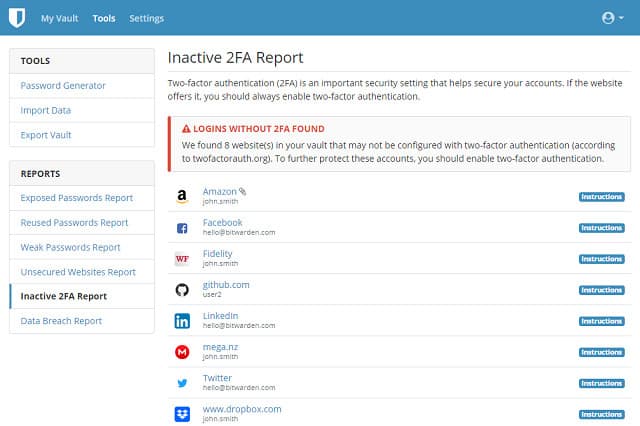The height and width of the screenshot is (426, 640).
Task: Click the warning triangle icon in the alert
Action: pos(186,129)
